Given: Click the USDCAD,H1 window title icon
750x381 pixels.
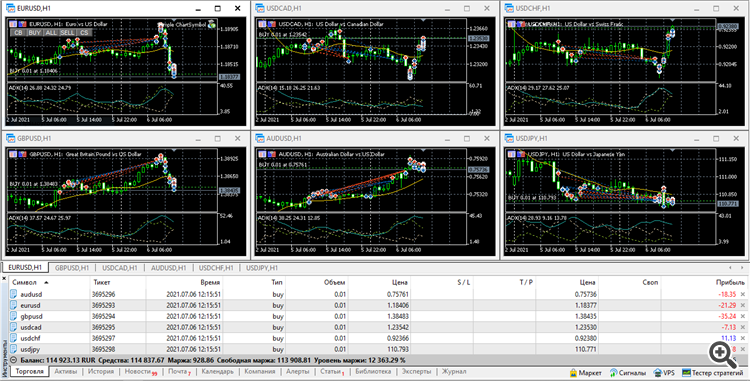Looking at the screenshot, I should (260, 8).
